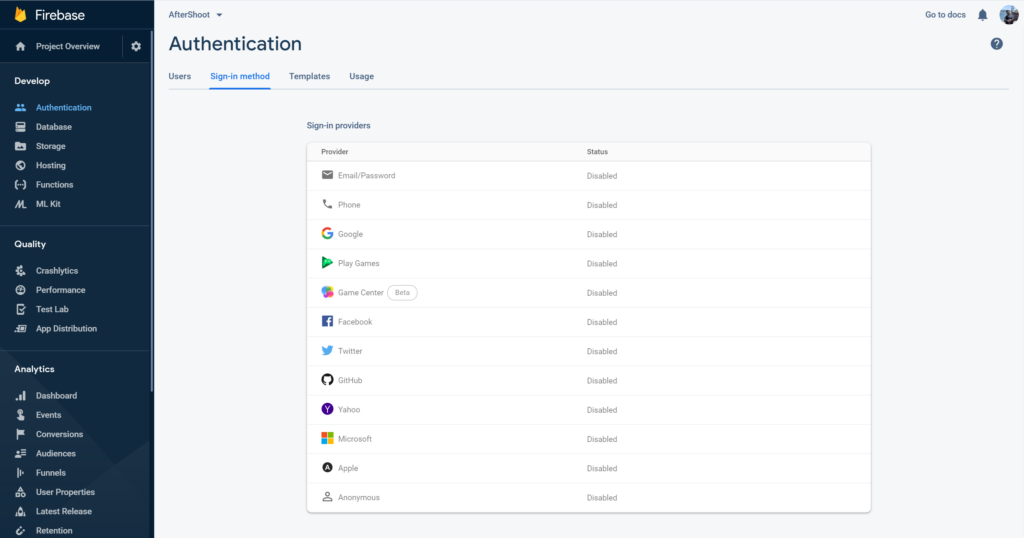Click the Phone provider handset icon

tap(327, 204)
